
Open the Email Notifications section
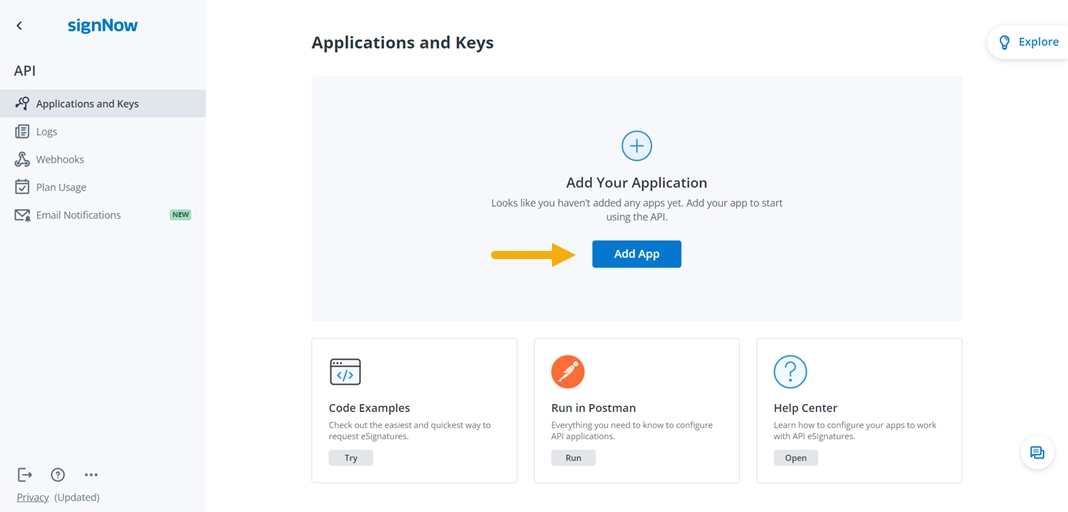pyautogui.click(x=103, y=215)
